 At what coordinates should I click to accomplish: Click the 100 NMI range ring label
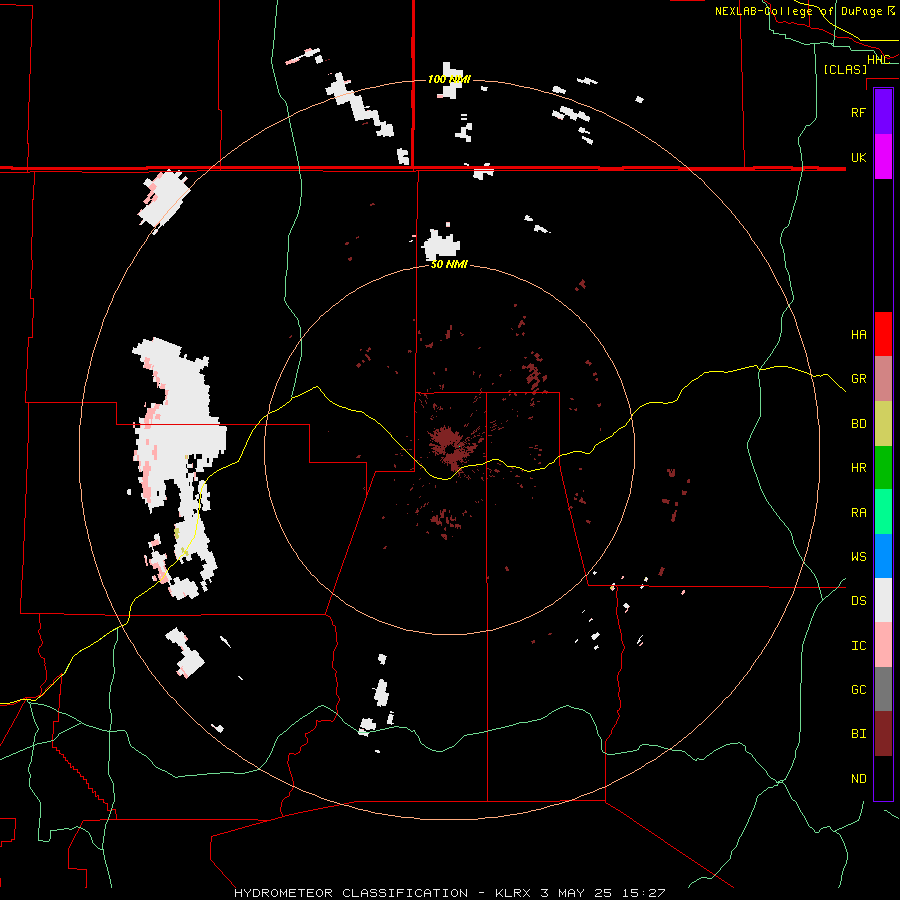(449, 79)
